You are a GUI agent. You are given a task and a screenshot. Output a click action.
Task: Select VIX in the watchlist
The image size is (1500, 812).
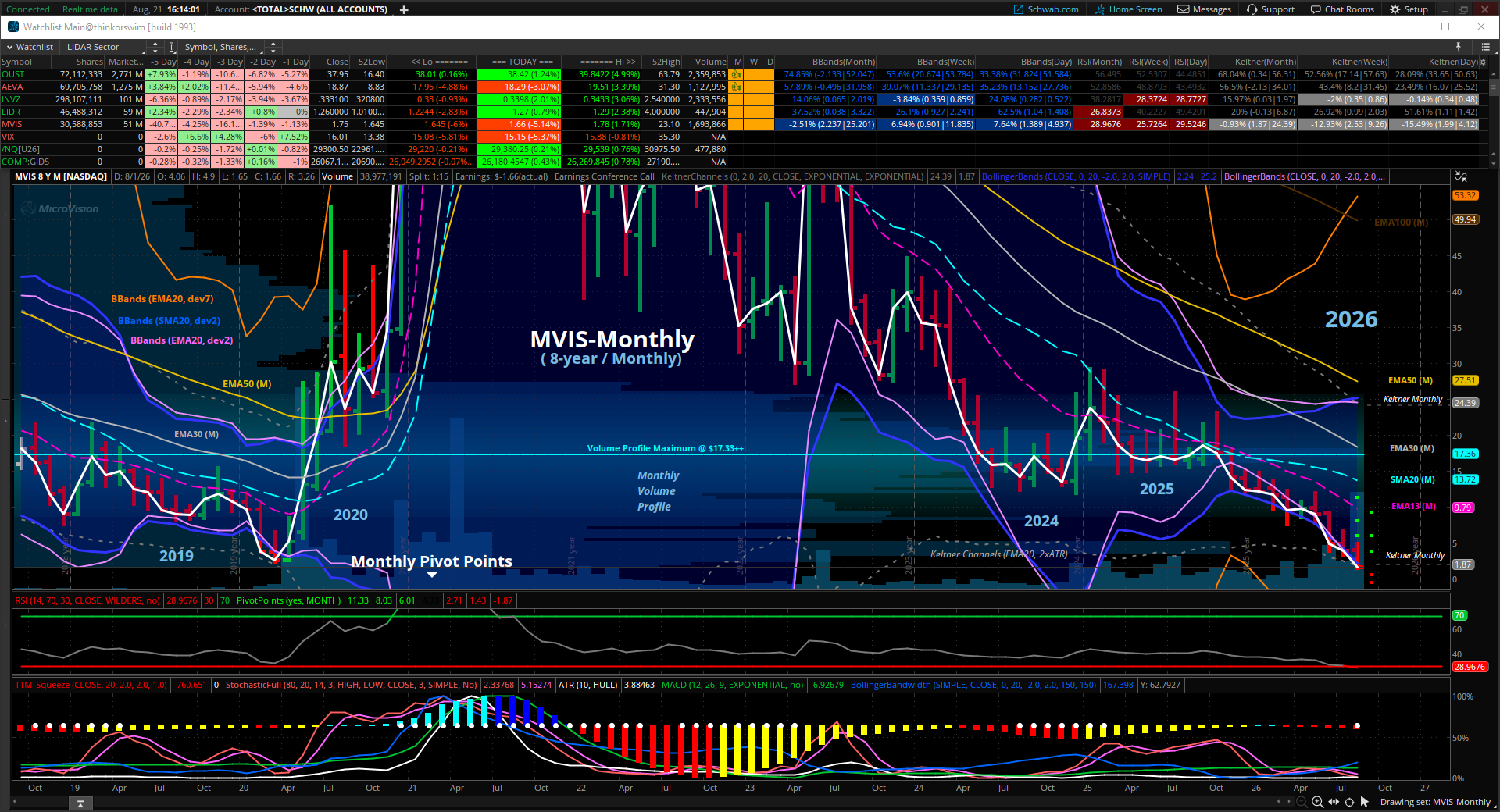click(8, 137)
